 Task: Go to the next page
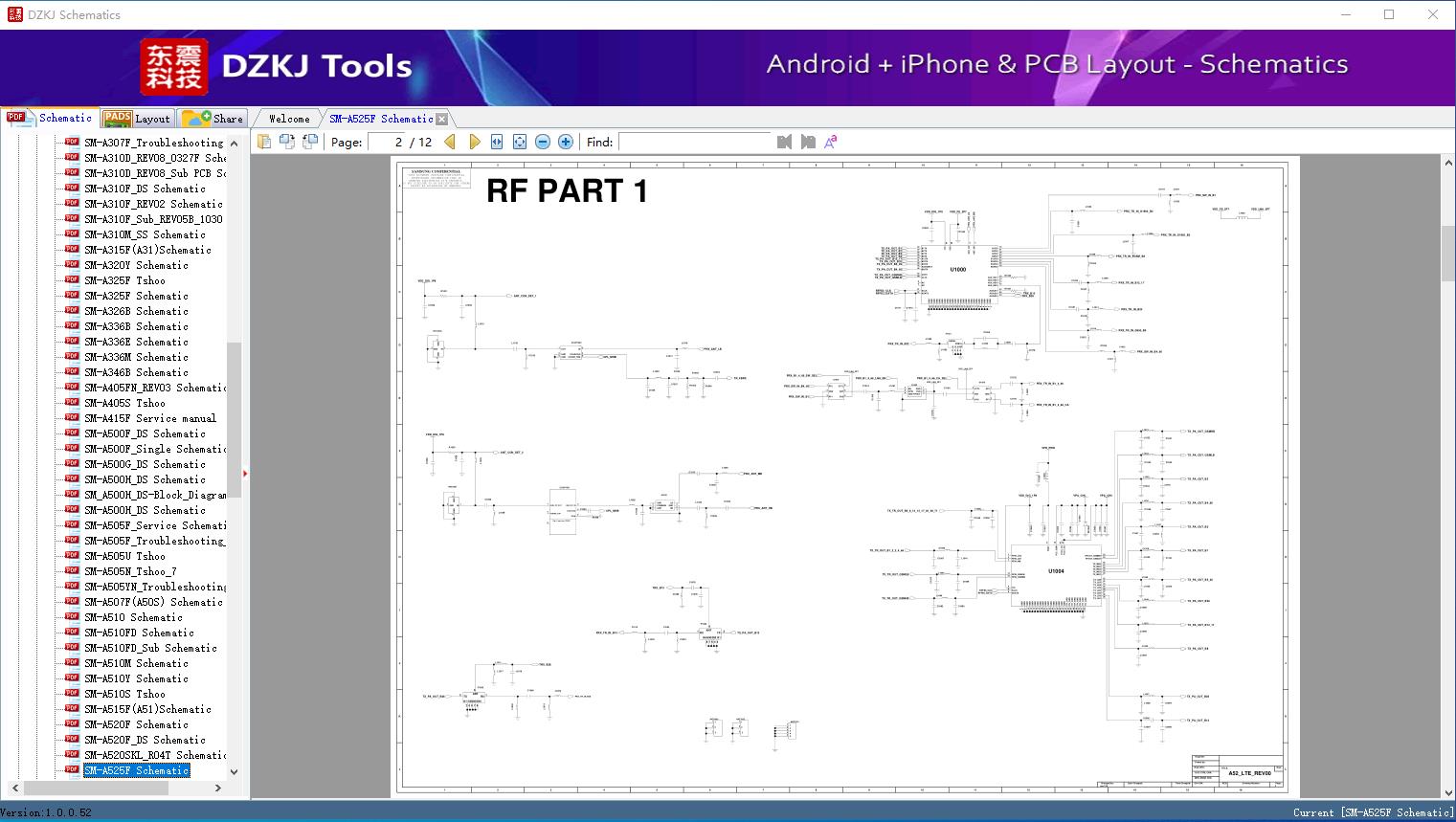[x=474, y=142]
